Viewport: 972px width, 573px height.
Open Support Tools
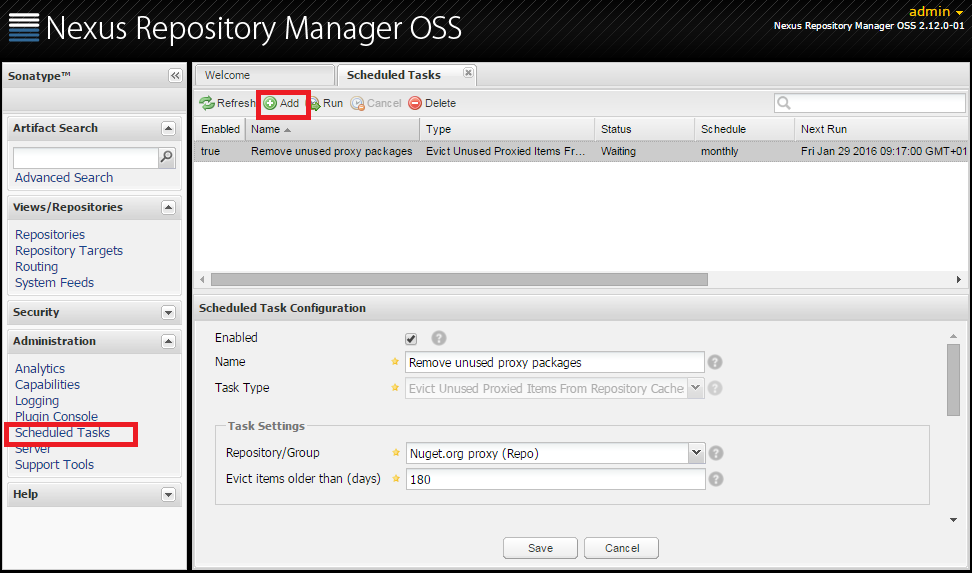point(55,465)
